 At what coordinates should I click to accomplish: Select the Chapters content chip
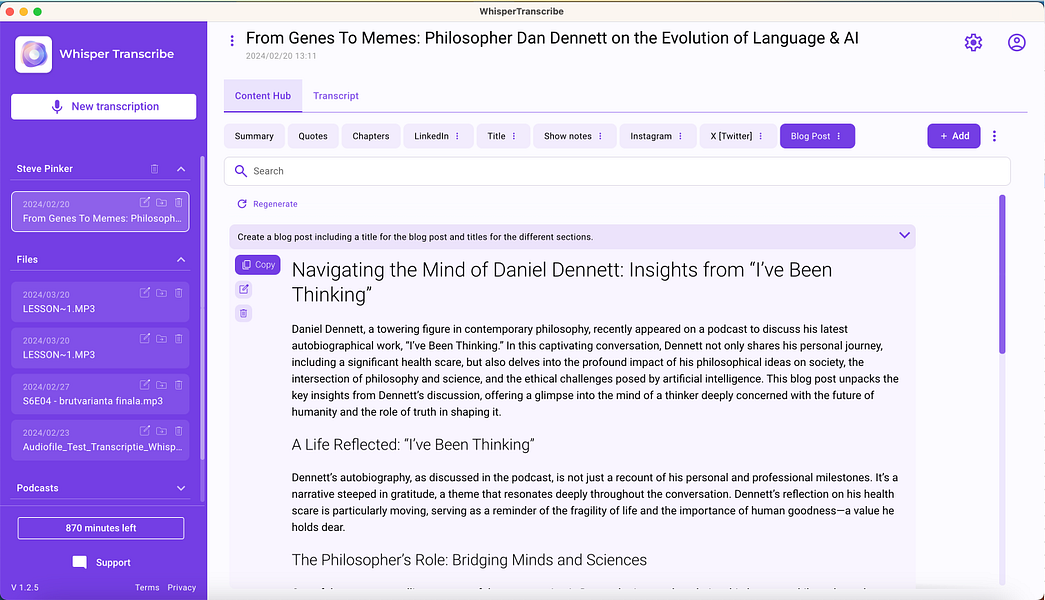pos(371,136)
